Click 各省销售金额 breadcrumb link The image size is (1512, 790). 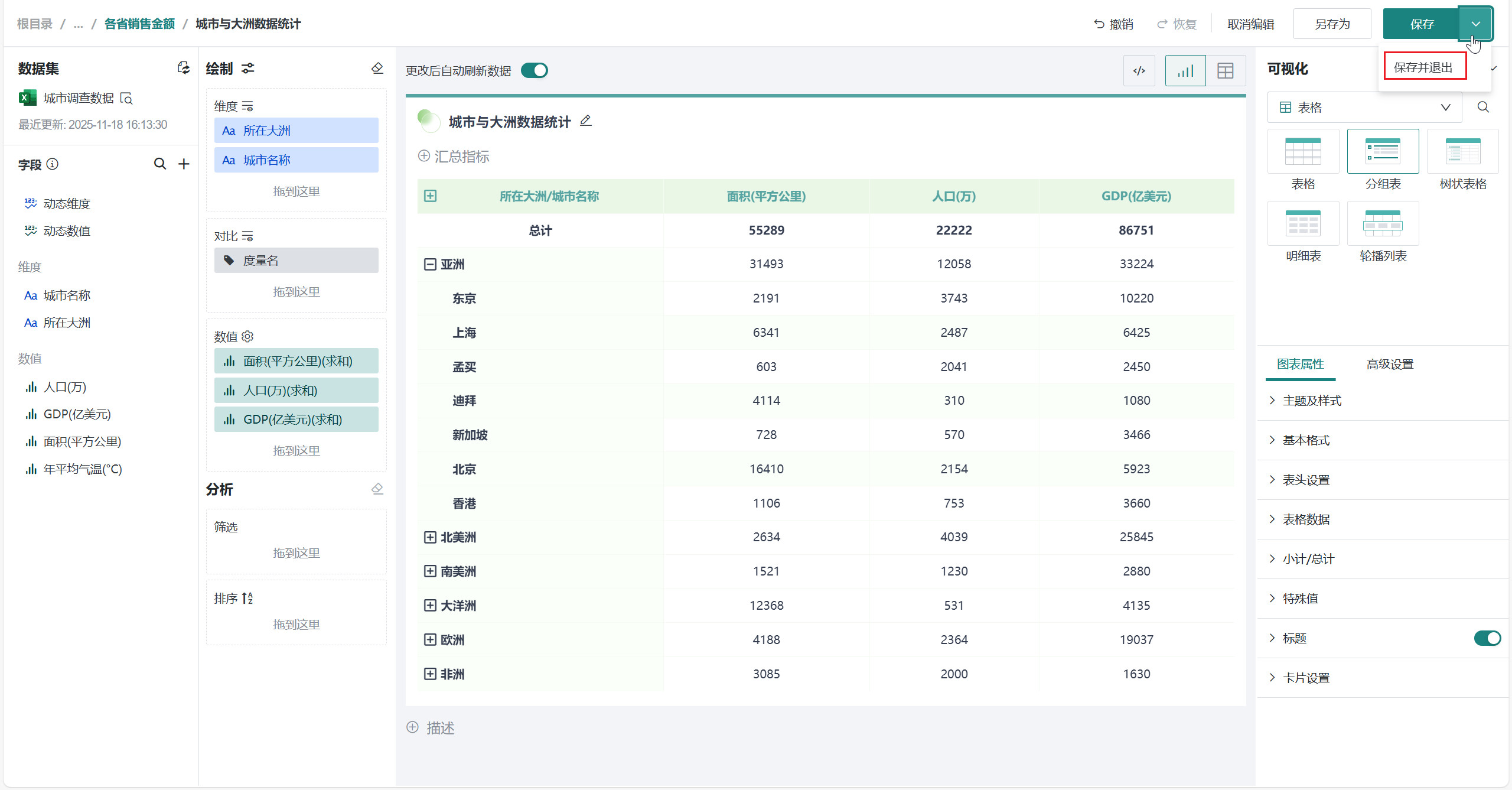click(139, 24)
